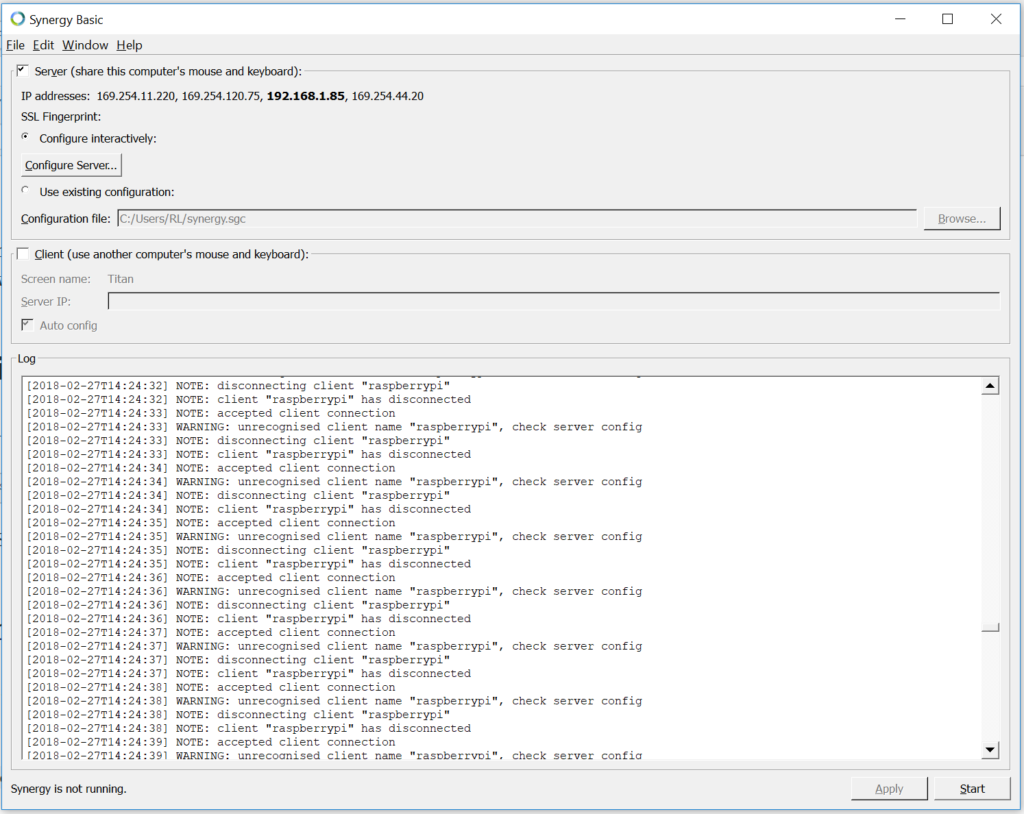Click the bold IP address 192.168.1.85
Viewport: 1024px width, 814px height.
click(x=305, y=96)
